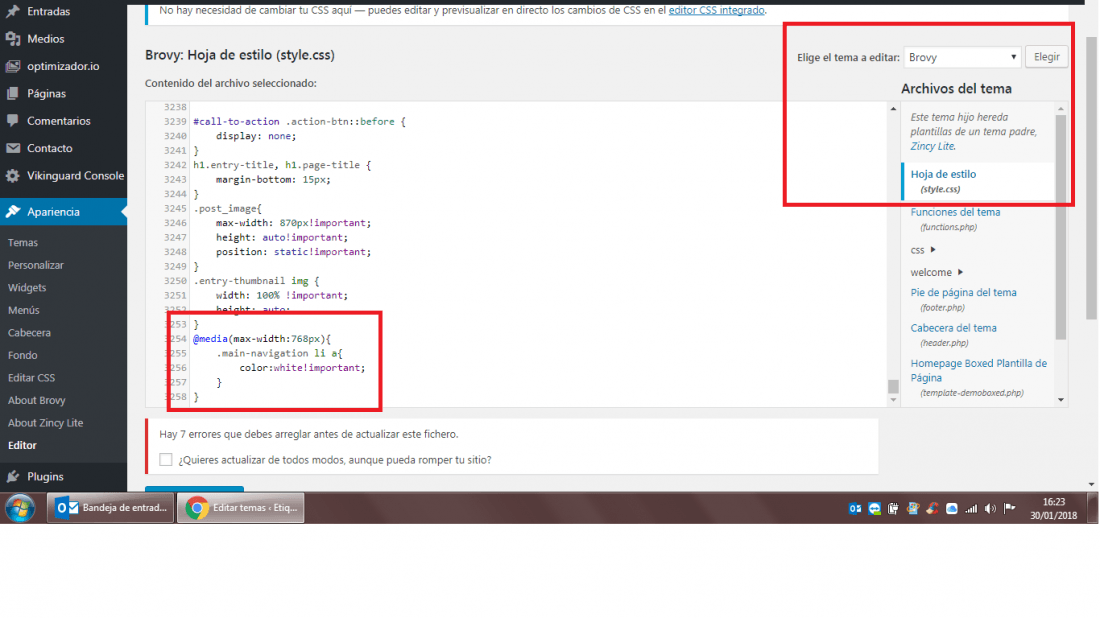Go to Personalizar submenu

pos(36,265)
